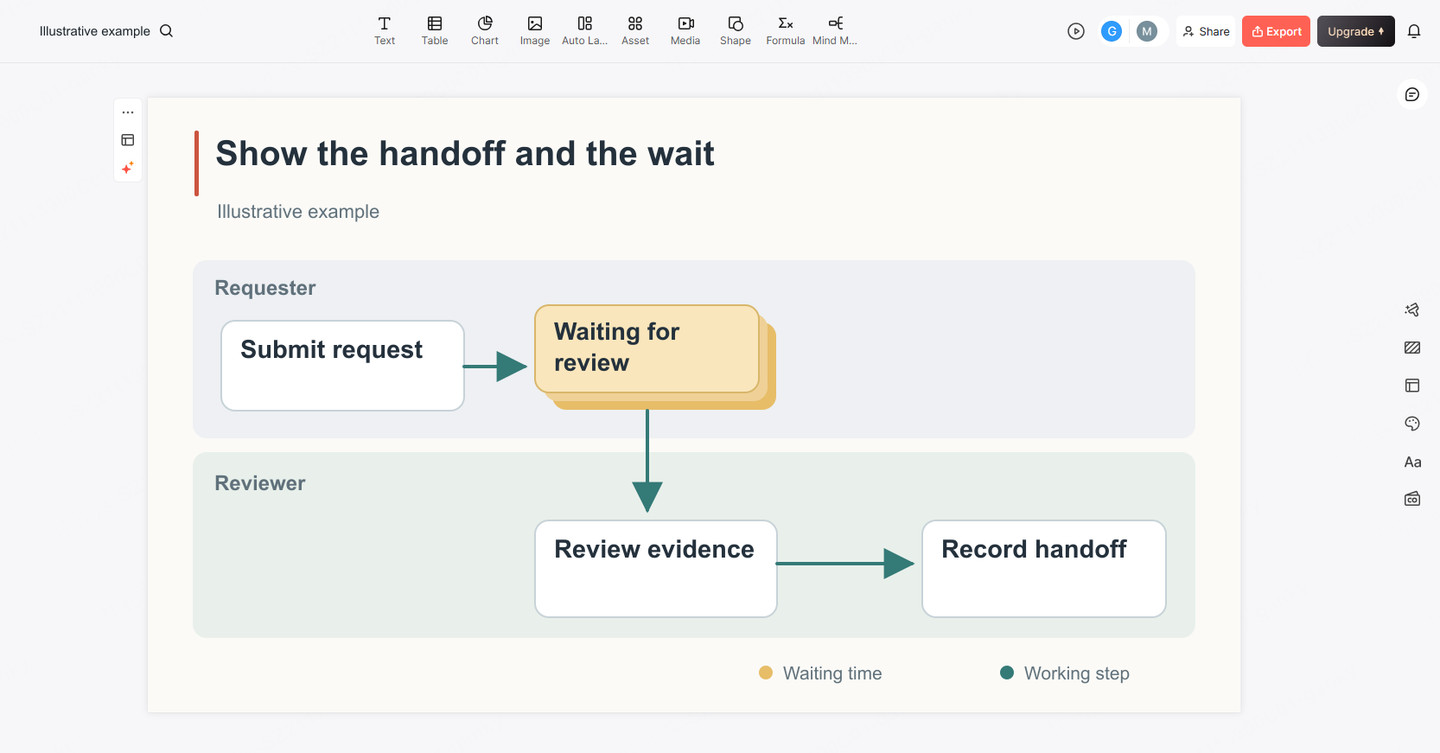Select the Record handoff box
The image size is (1440, 753).
[1043, 568]
